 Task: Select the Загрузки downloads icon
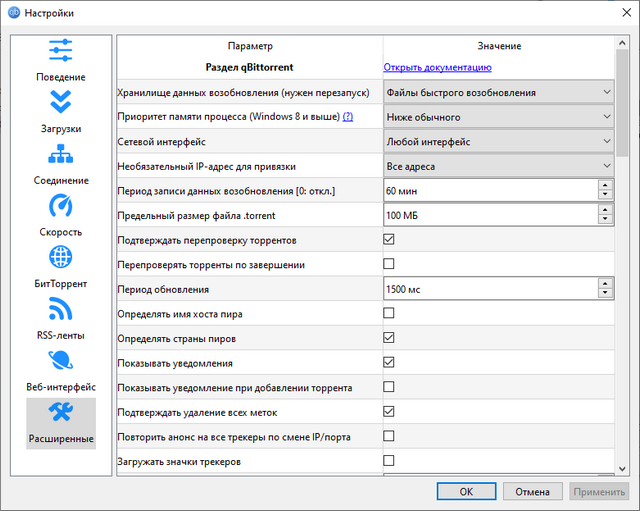(61, 103)
